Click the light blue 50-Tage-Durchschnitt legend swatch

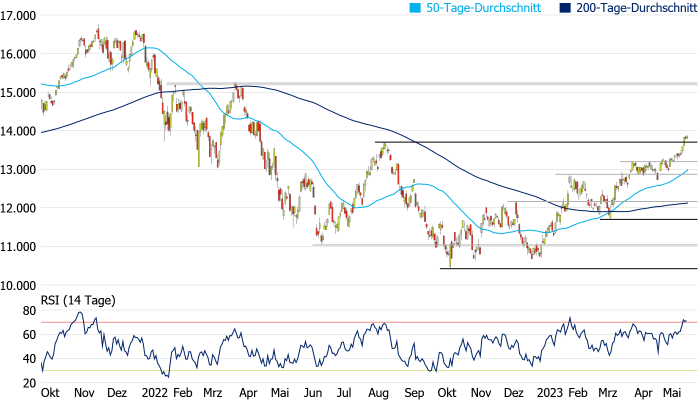[x=412, y=7]
